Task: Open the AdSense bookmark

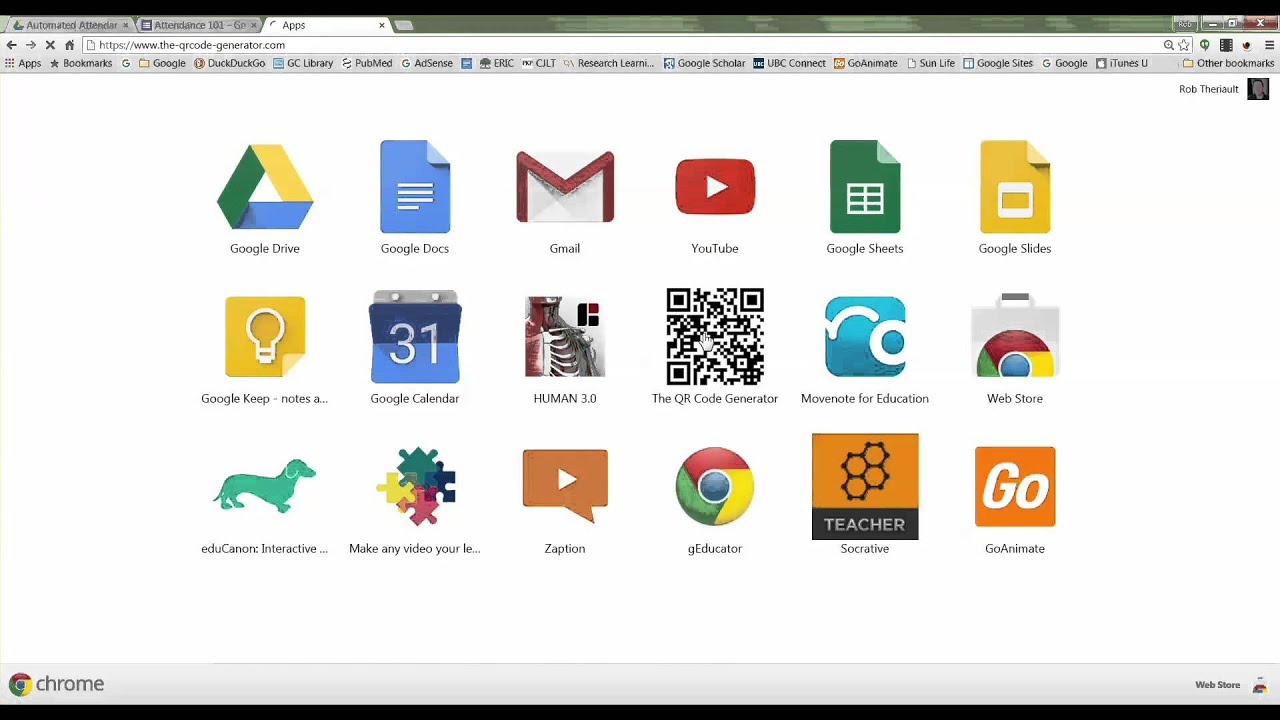Action: 427,63
